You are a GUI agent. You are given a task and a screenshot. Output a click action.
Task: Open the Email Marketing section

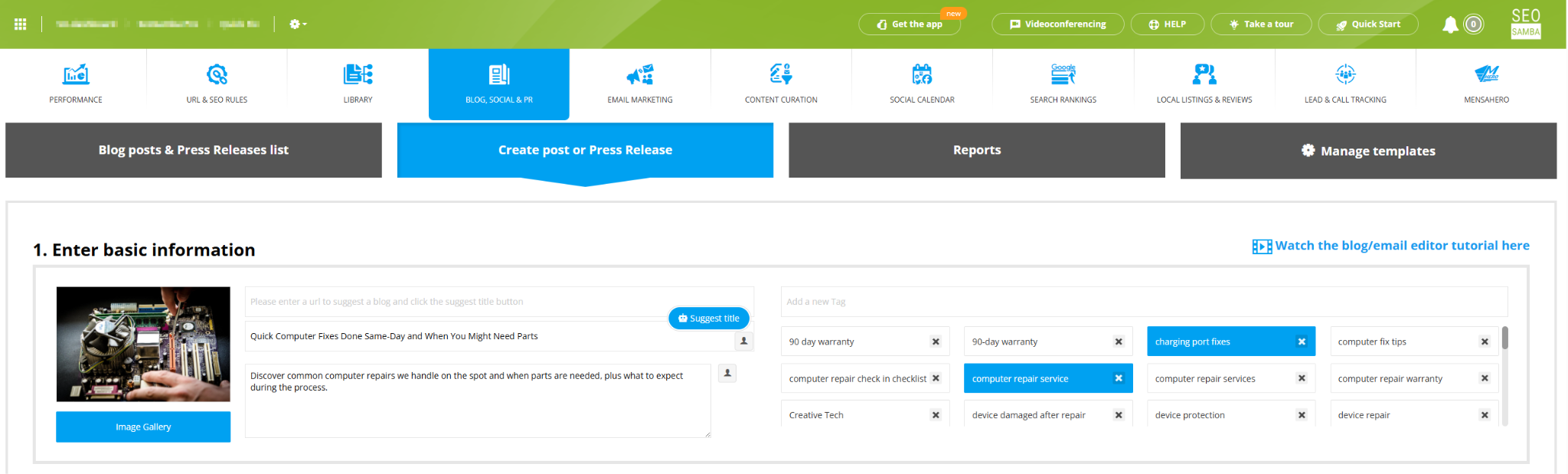640,84
